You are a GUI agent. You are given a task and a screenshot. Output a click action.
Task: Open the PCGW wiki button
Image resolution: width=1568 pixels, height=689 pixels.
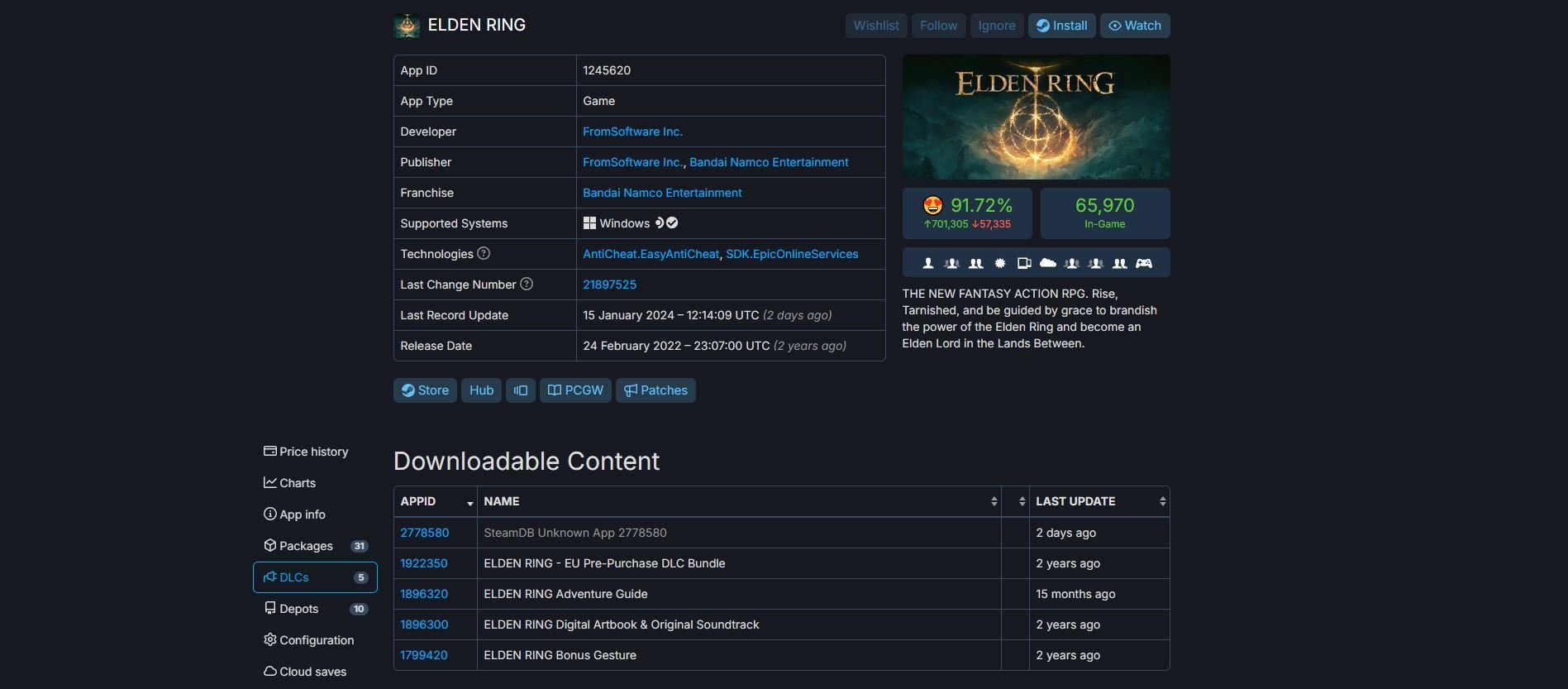tap(575, 390)
